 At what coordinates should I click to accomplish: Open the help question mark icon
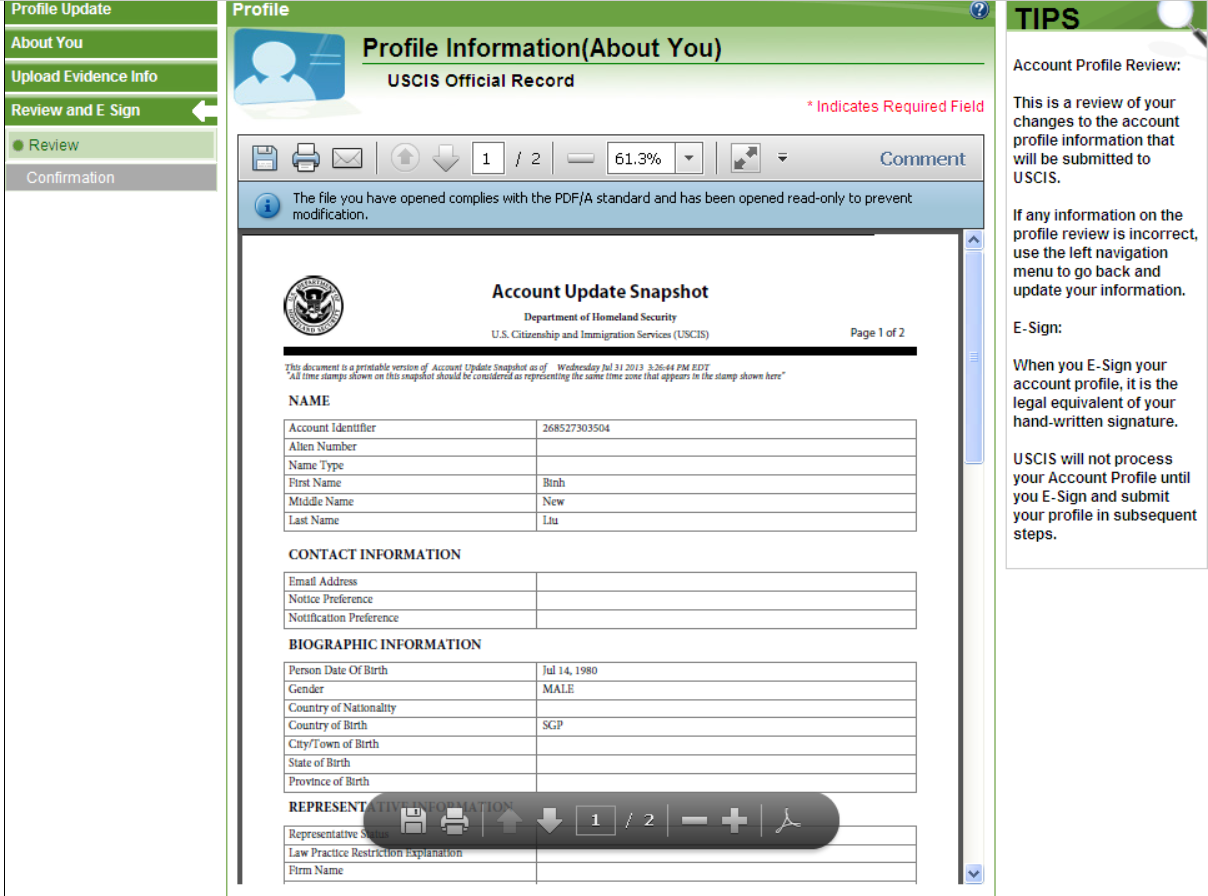pos(979,10)
